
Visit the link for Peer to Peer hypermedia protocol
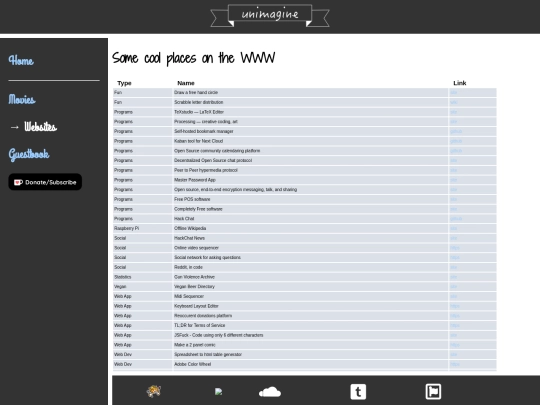coord(453,170)
